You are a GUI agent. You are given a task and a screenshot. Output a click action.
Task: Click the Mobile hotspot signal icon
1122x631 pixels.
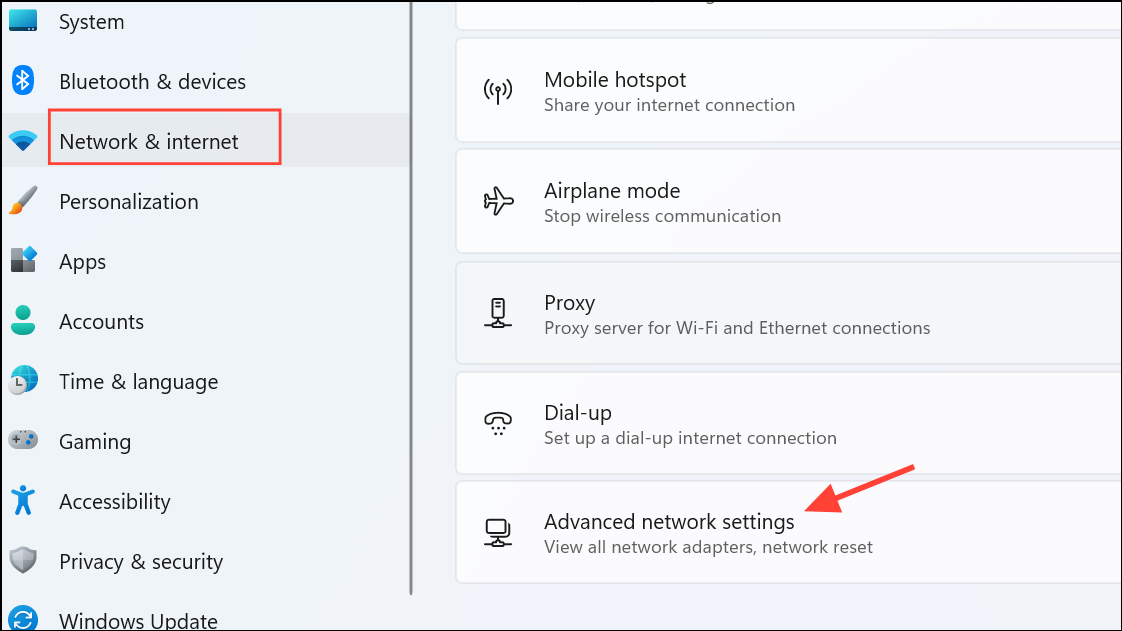tap(498, 91)
